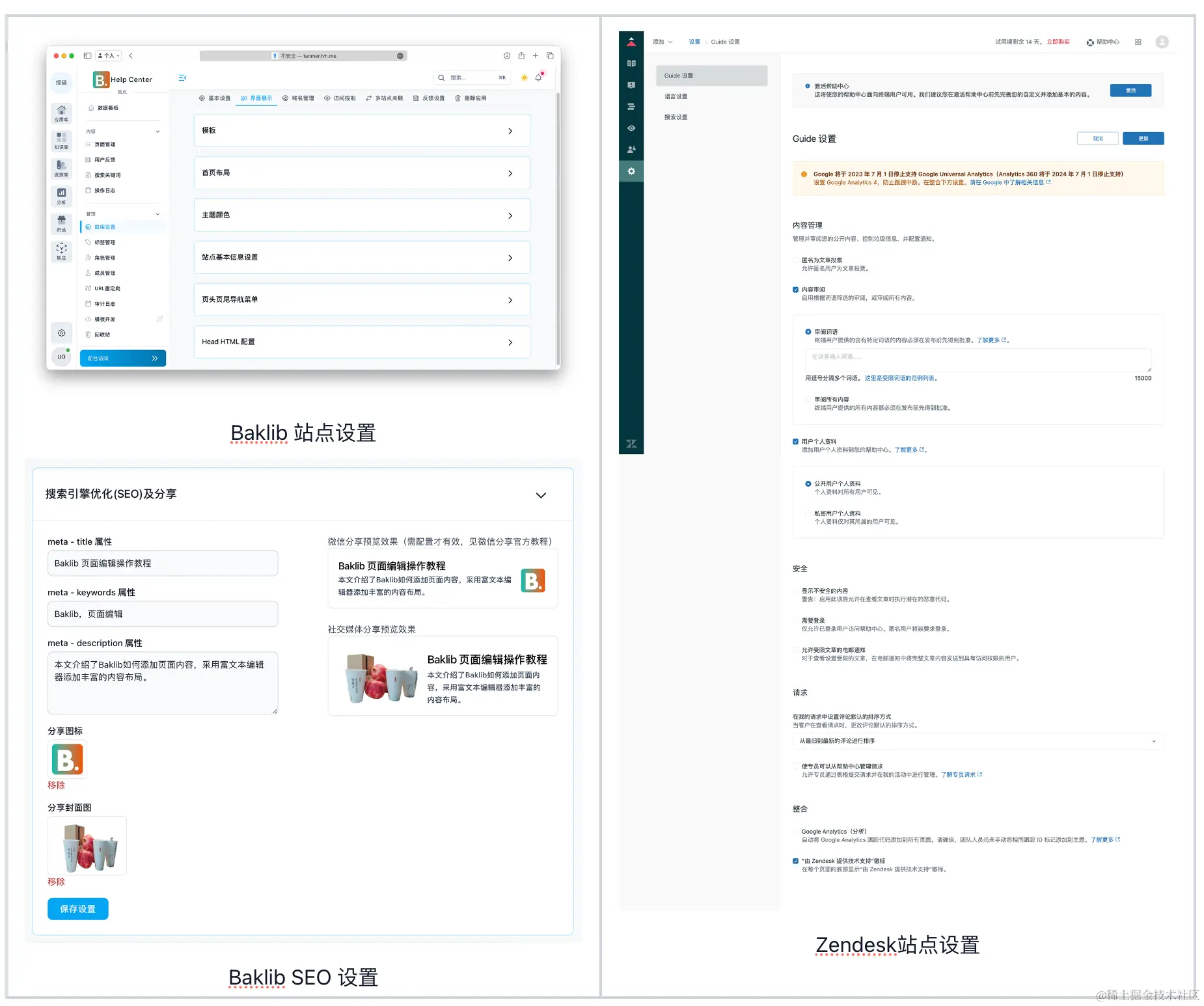Expand the 页头页尾导航菜单 row
Viewport: 1204px width, 1006px height.
tap(362, 300)
